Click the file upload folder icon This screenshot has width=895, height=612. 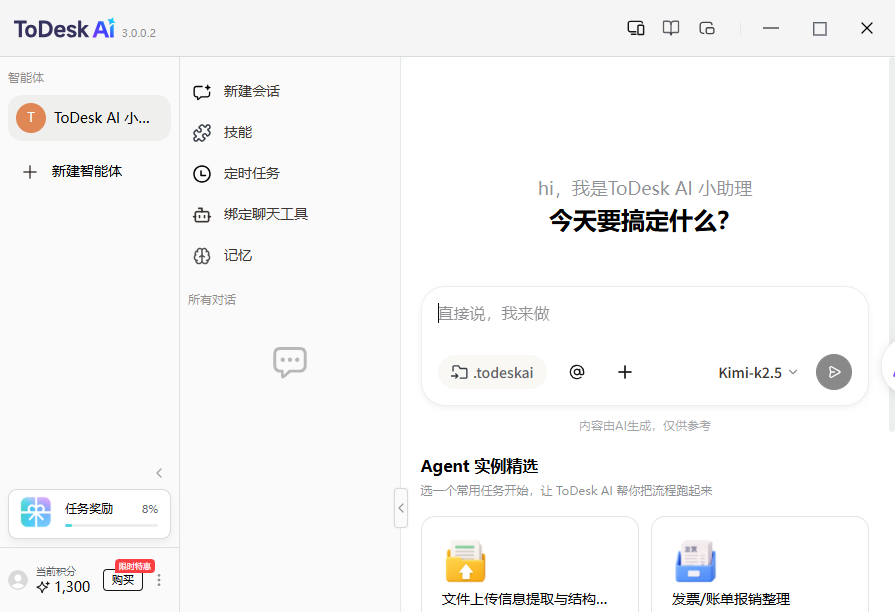click(466, 561)
